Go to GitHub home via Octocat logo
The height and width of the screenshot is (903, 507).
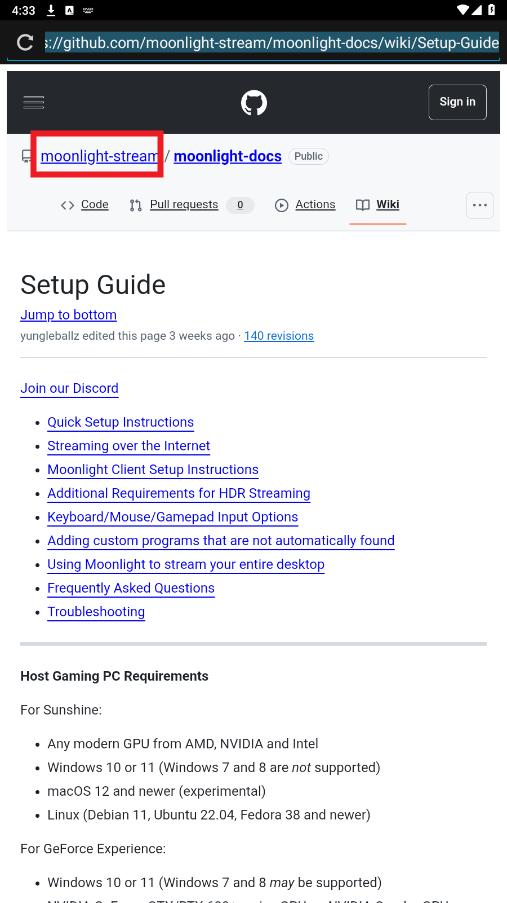pyautogui.click(x=254, y=103)
